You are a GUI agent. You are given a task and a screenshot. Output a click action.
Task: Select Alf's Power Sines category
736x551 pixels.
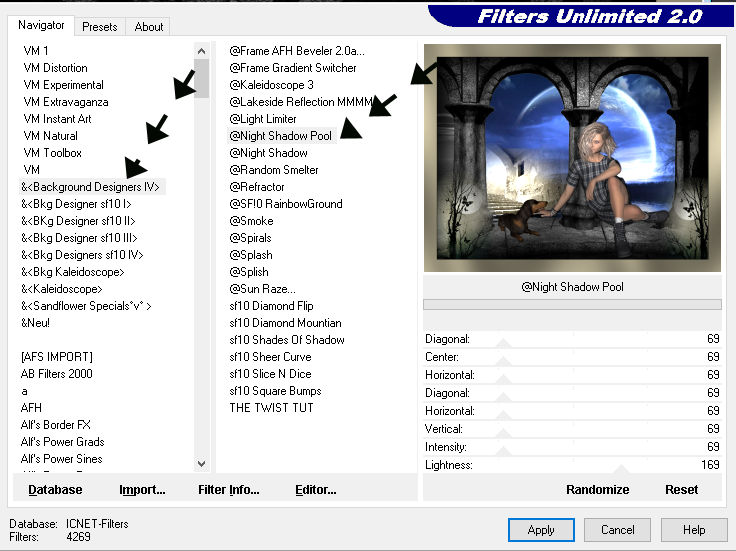[61, 459]
